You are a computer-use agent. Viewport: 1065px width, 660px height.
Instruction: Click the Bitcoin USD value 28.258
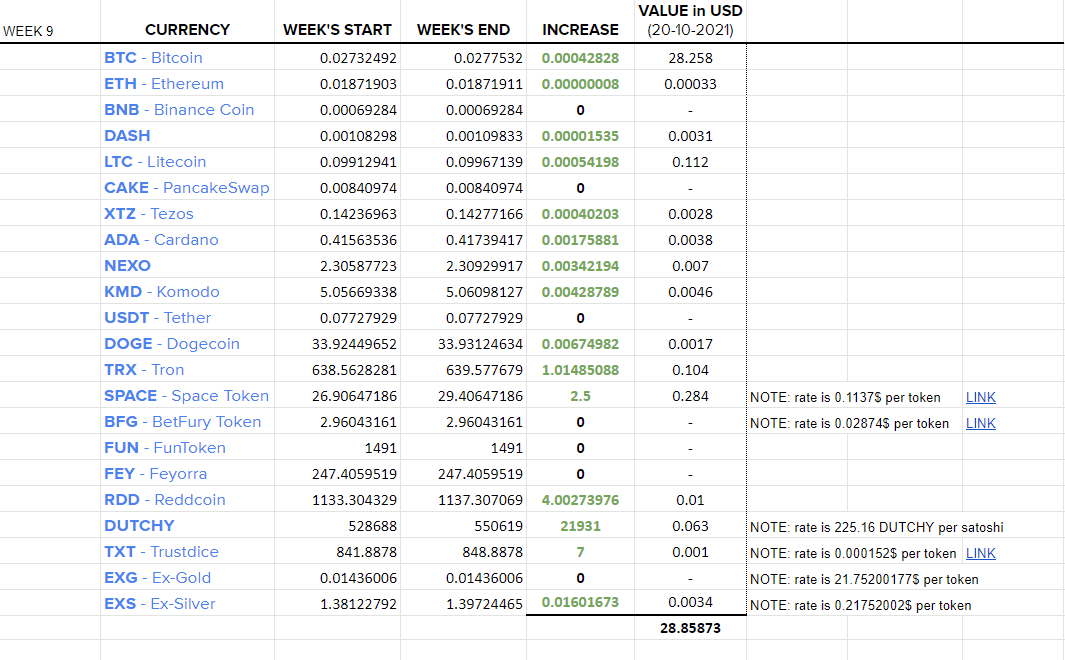coord(690,58)
